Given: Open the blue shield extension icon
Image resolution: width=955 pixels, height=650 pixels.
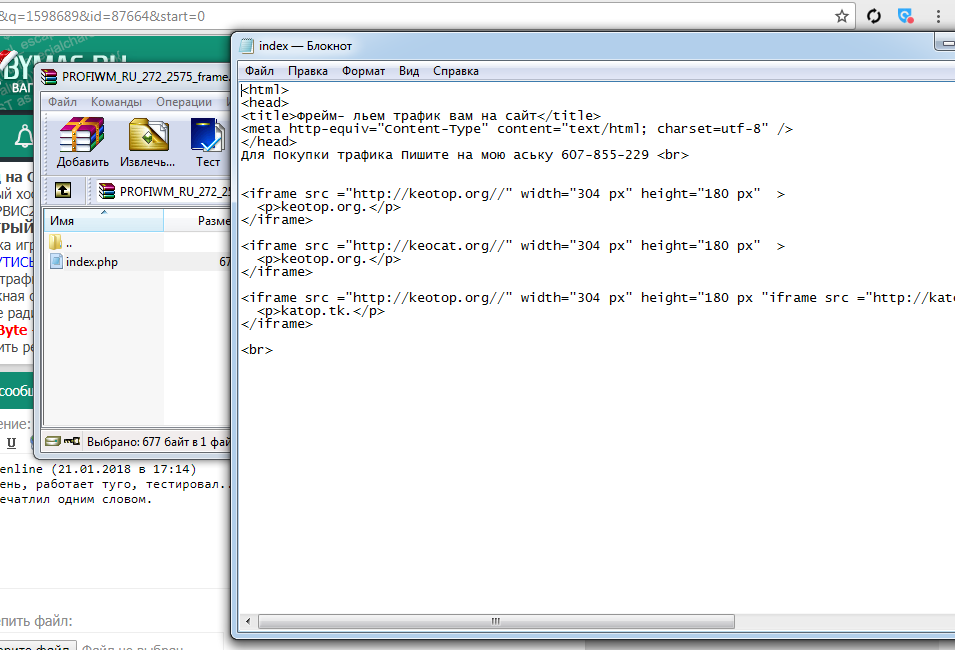Looking at the screenshot, I should [906, 16].
